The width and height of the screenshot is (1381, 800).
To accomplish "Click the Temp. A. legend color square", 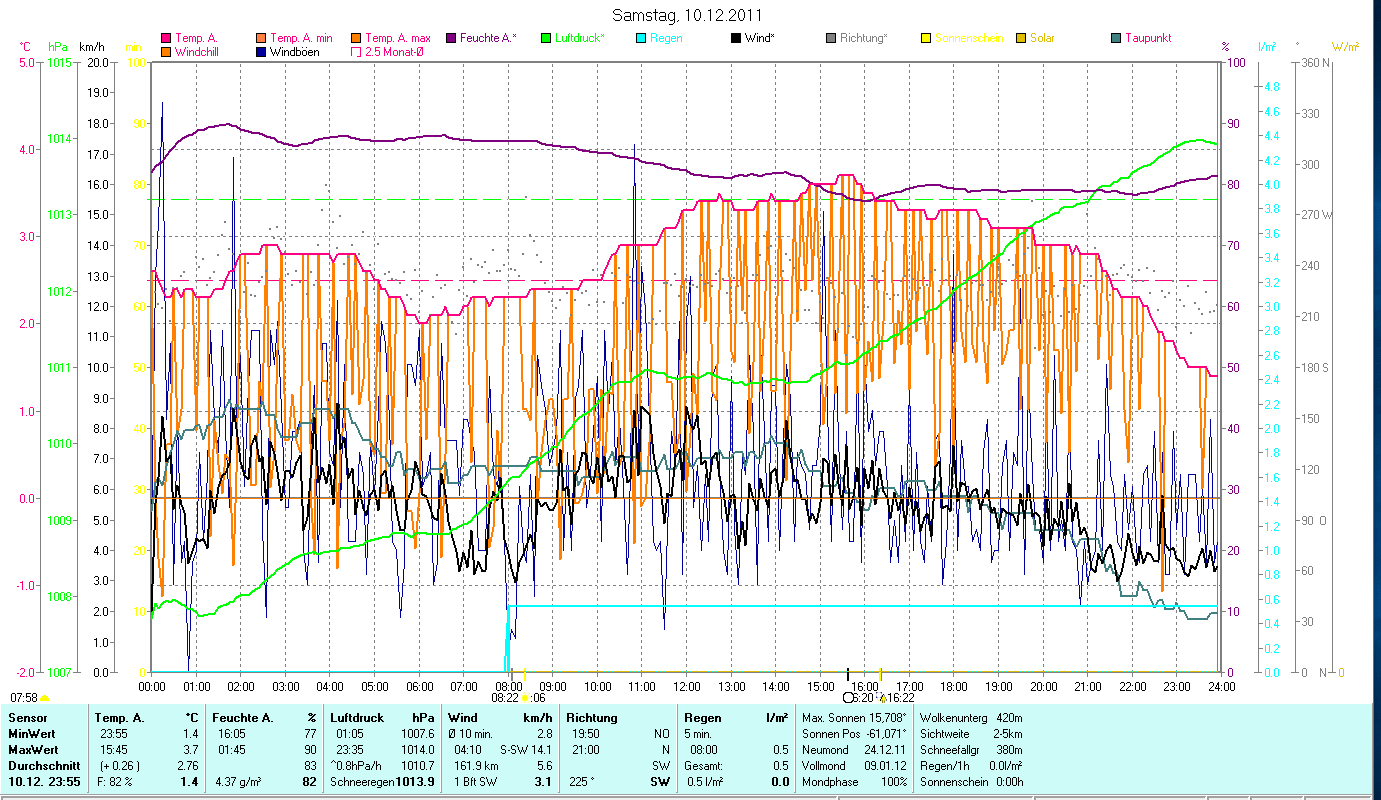I will pos(167,39).
